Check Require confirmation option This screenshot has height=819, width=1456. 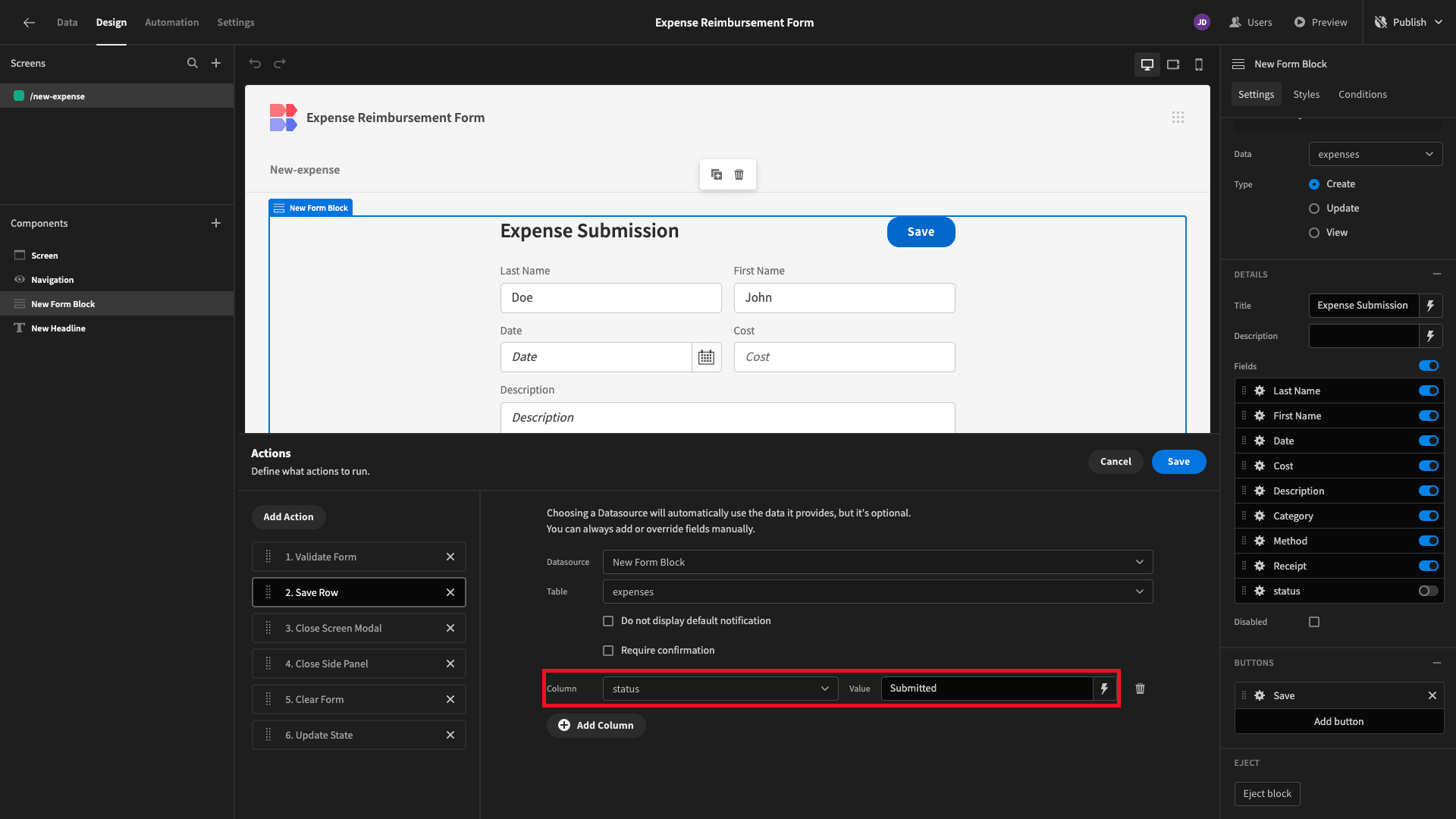pos(608,651)
